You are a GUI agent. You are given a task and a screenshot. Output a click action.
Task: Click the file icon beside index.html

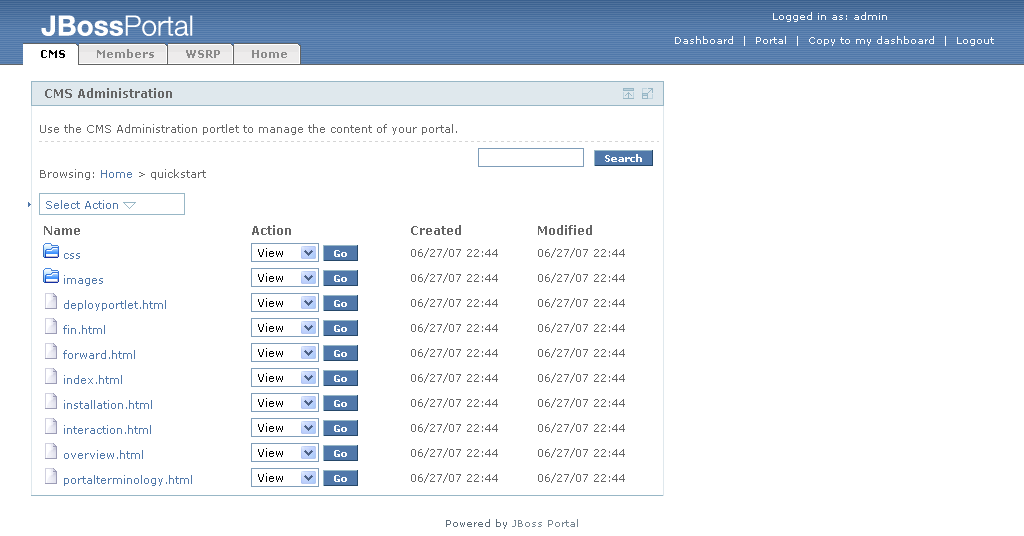coord(51,376)
